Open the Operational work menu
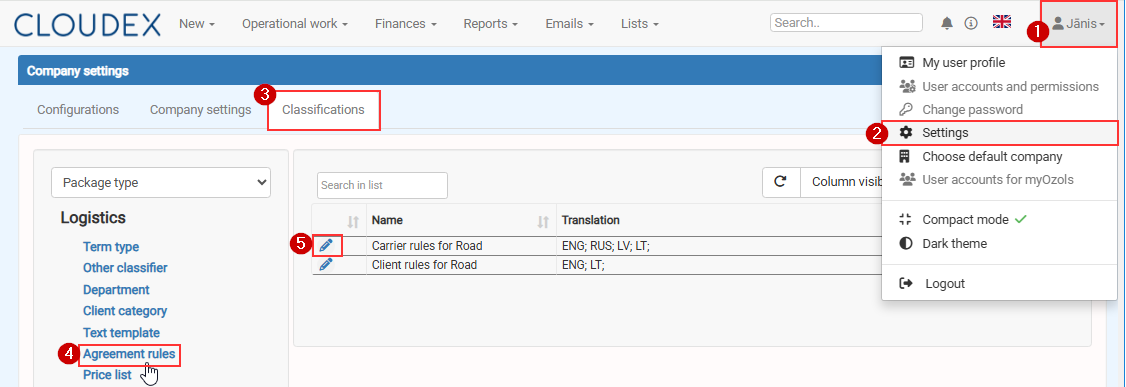The width and height of the screenshot is (1126, 387). point(294,24)
